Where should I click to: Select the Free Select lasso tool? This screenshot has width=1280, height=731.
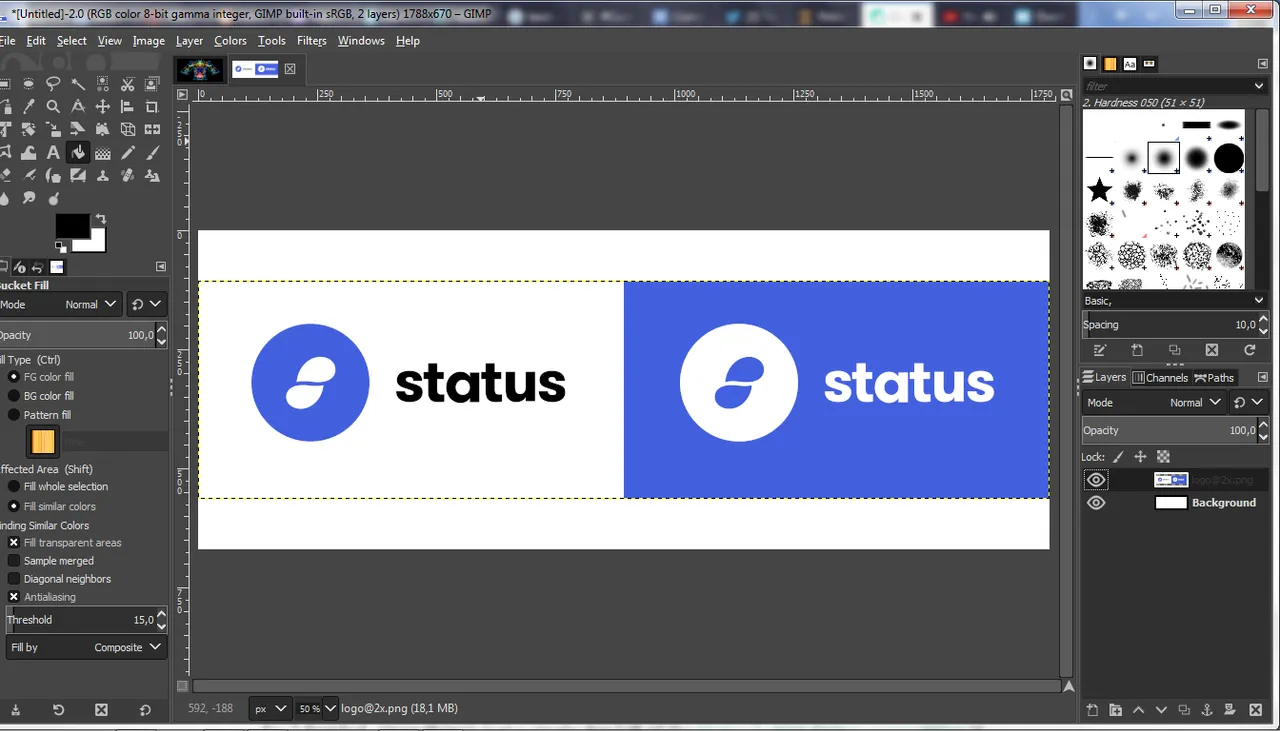[53, 84]
